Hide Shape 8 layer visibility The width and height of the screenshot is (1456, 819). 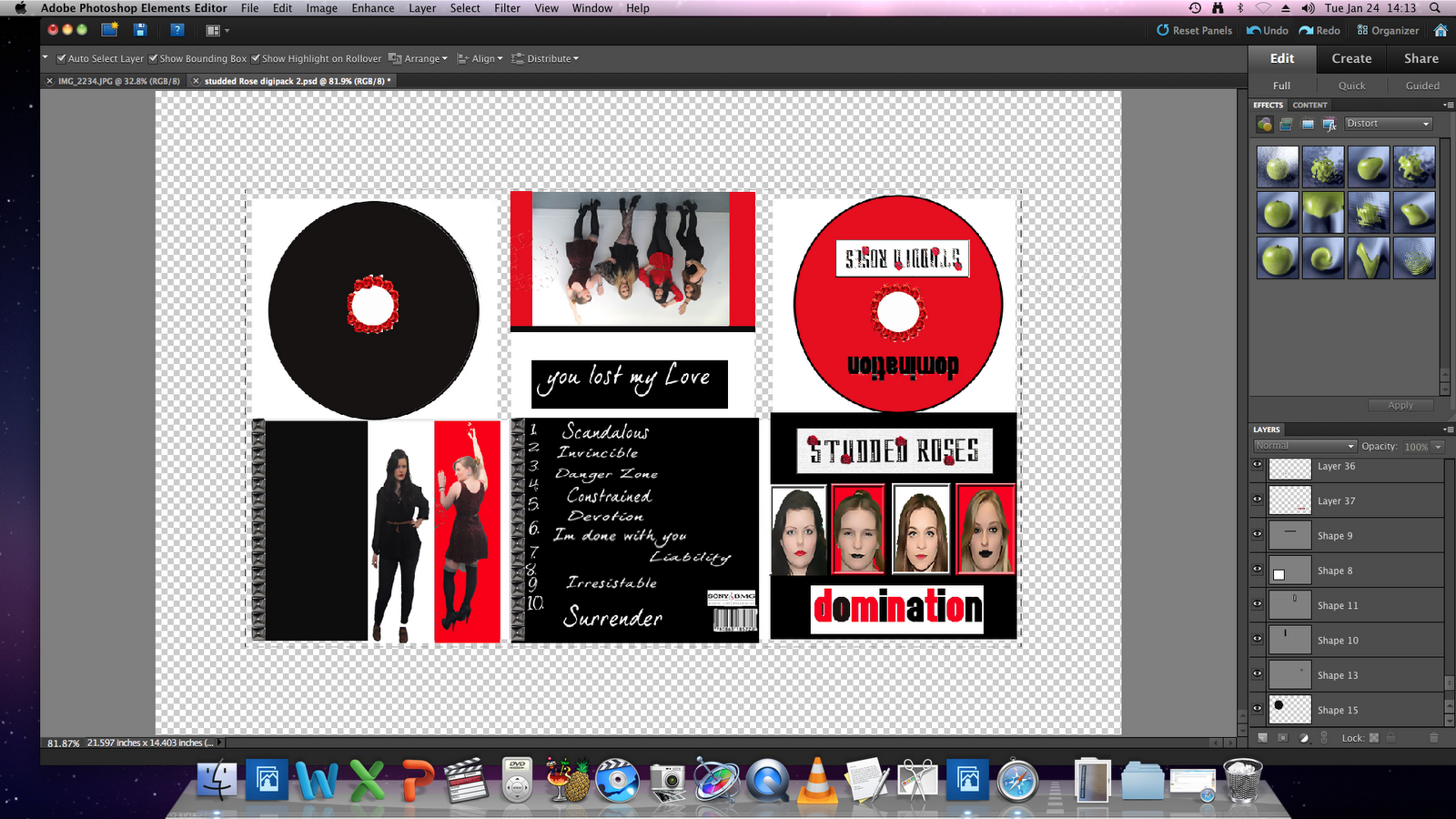pyautogui.click(x=1258, y=569)
